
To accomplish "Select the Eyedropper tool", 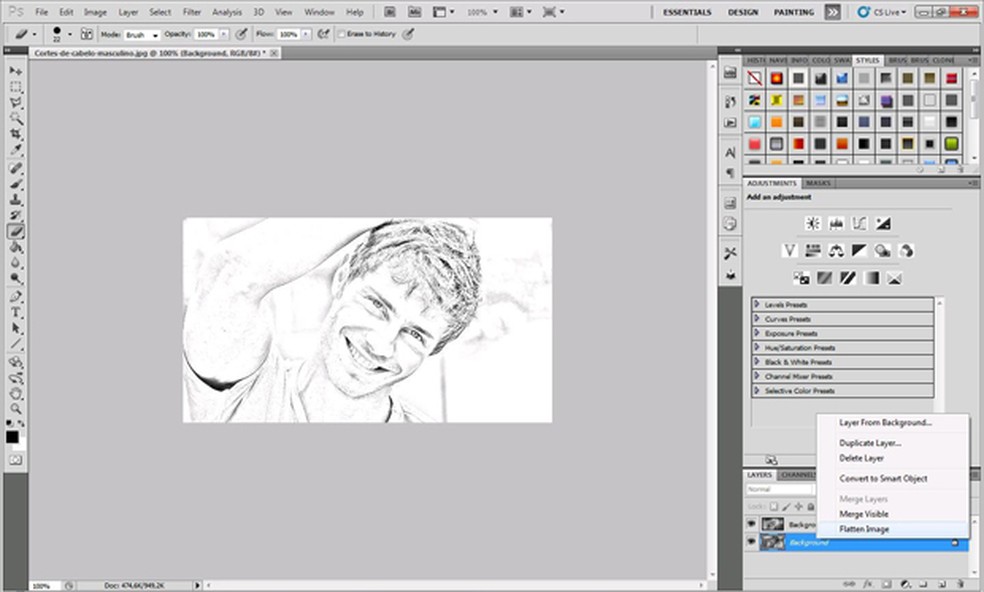I will [x=16, y=149].
